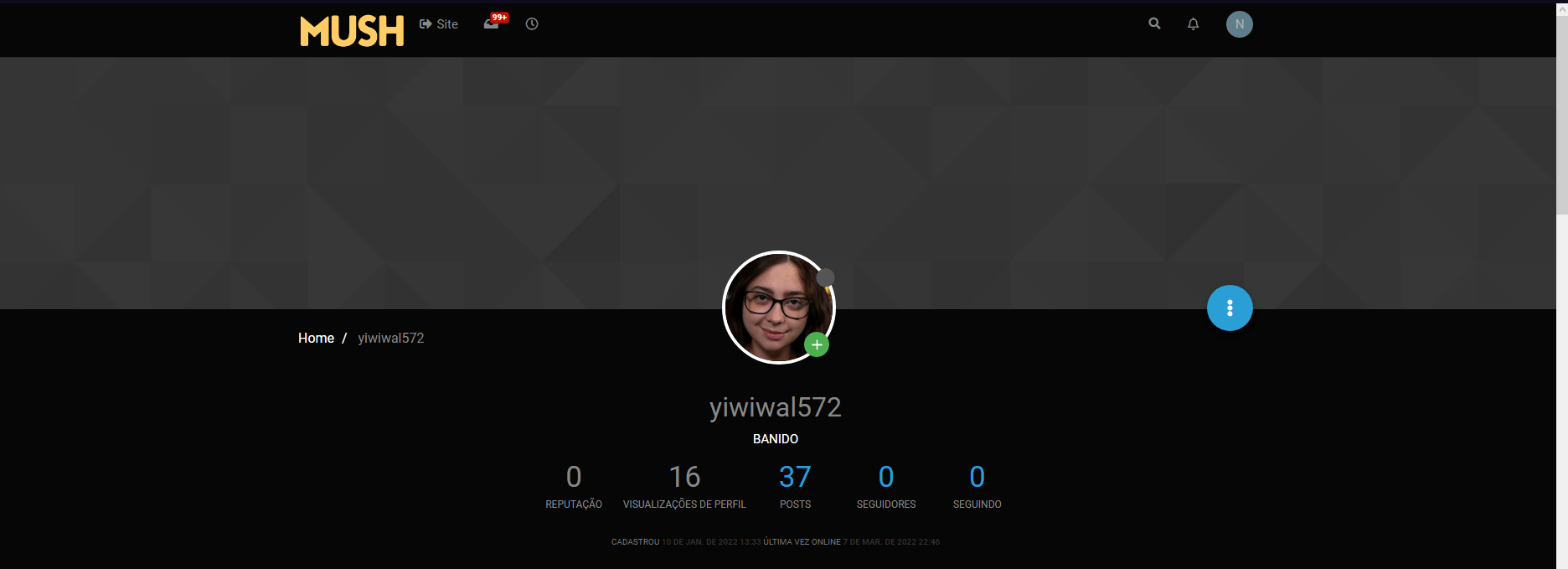Open the N user avatar menu
Screen dimensions: 1568x569
click(1240, 24)
